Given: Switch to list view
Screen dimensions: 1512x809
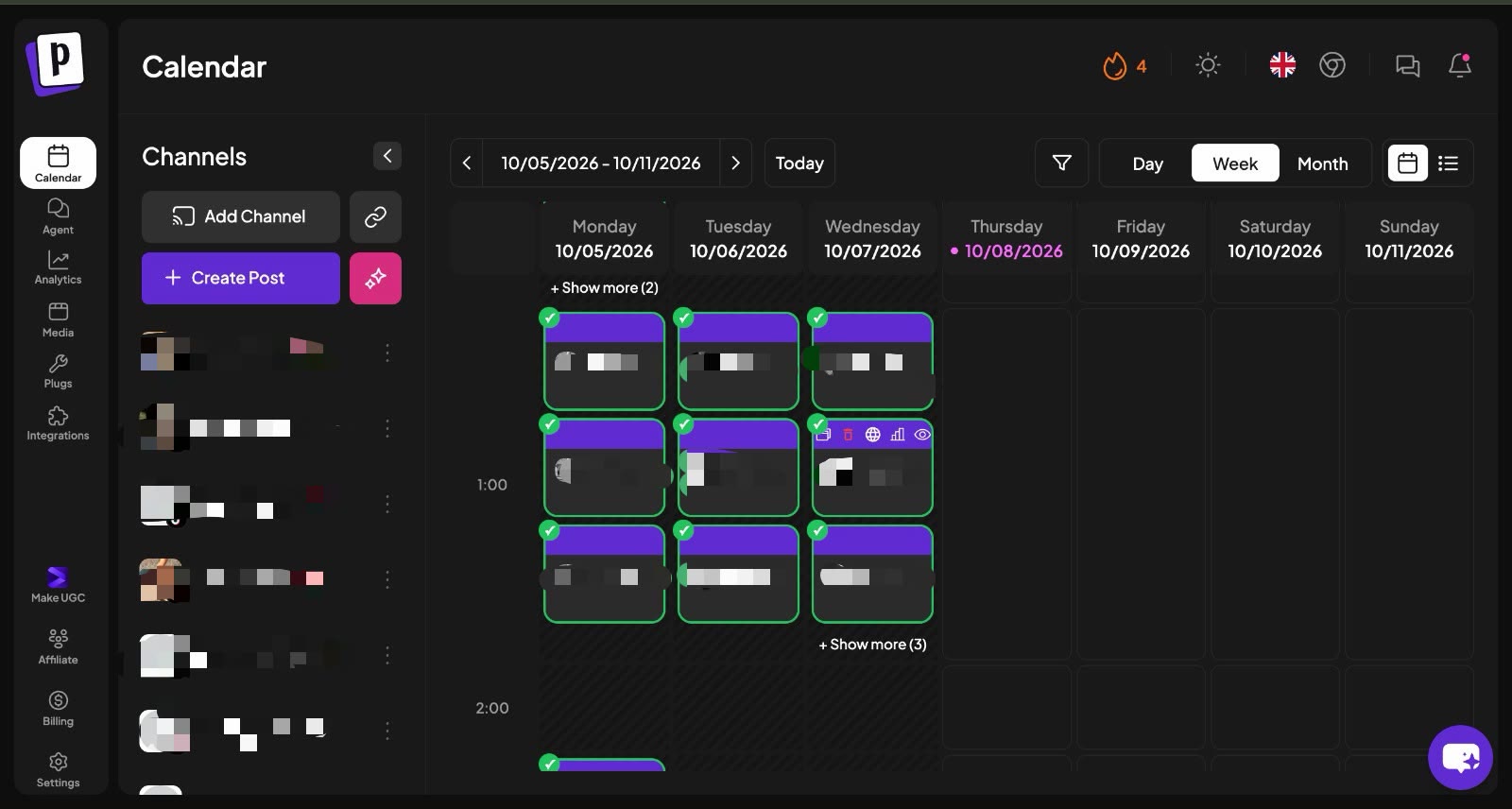Looking at the screenshot, I should (1448, 163).
